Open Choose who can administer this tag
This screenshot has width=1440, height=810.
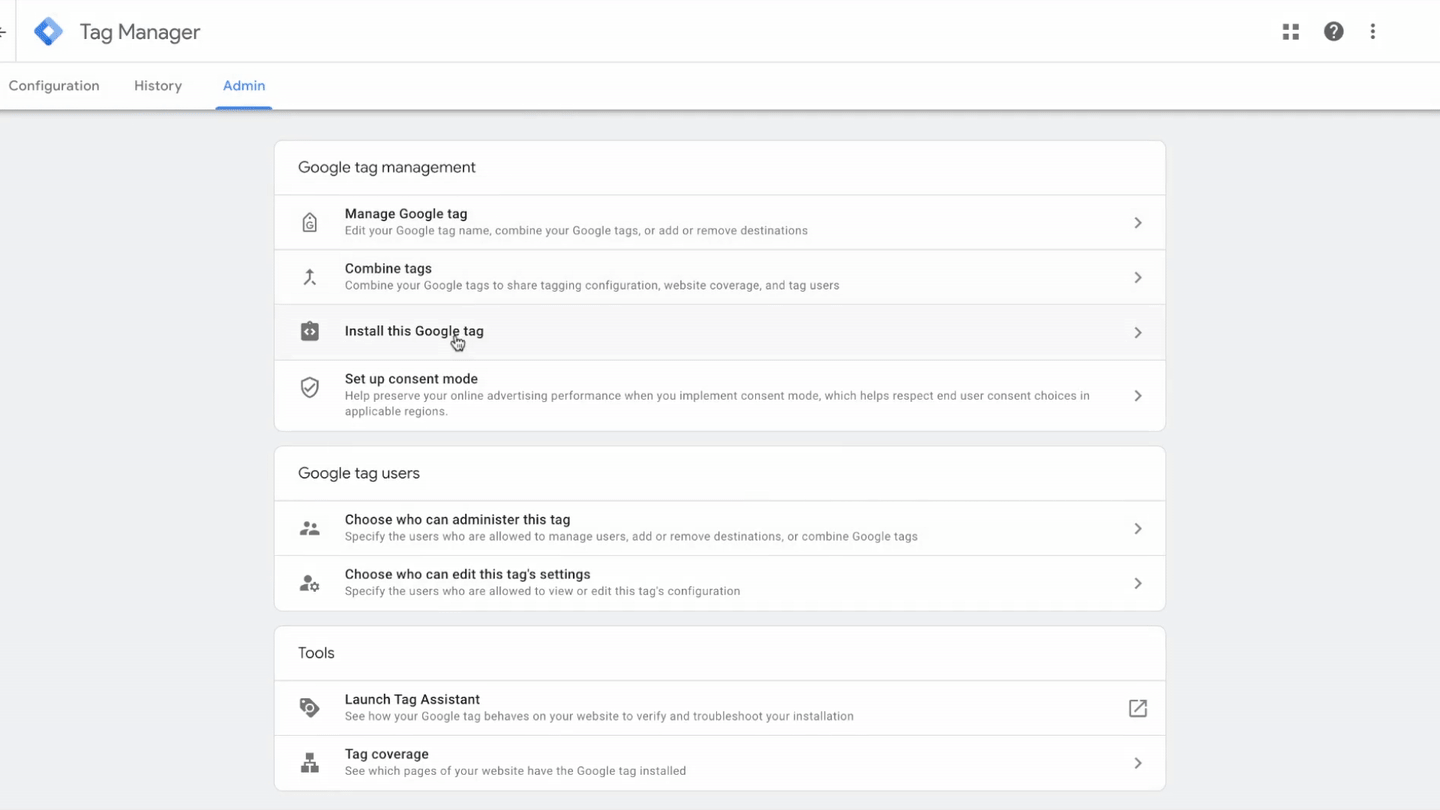point(720,528)
